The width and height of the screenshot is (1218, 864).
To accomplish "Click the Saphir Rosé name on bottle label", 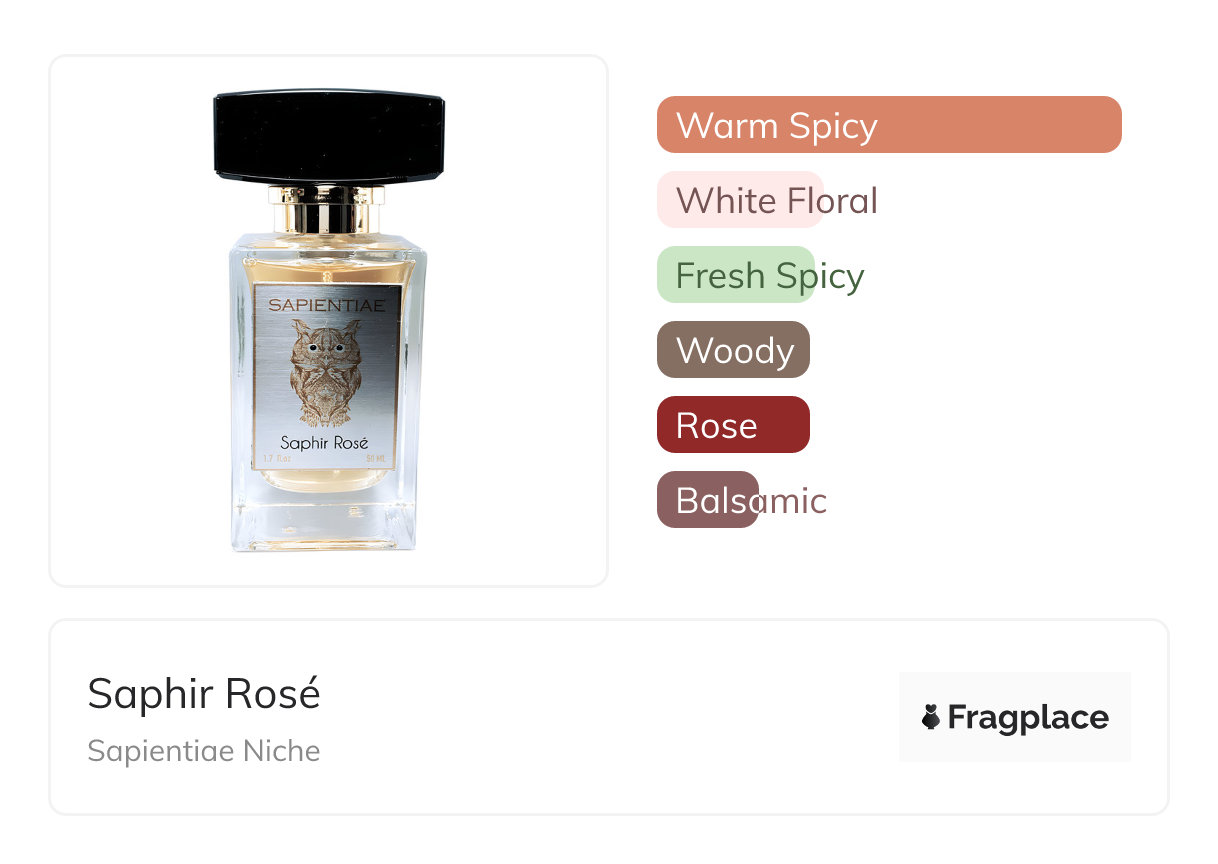I will coord(325,443).
